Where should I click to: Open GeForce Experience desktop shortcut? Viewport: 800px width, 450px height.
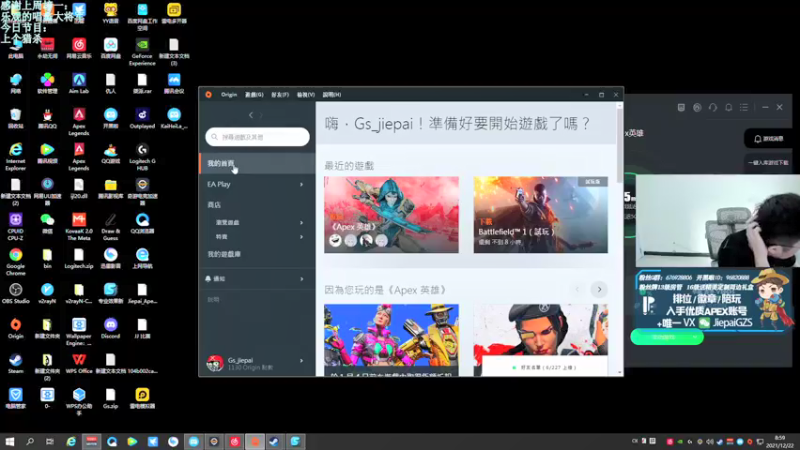pyautogui.click(x=142, y=52)
